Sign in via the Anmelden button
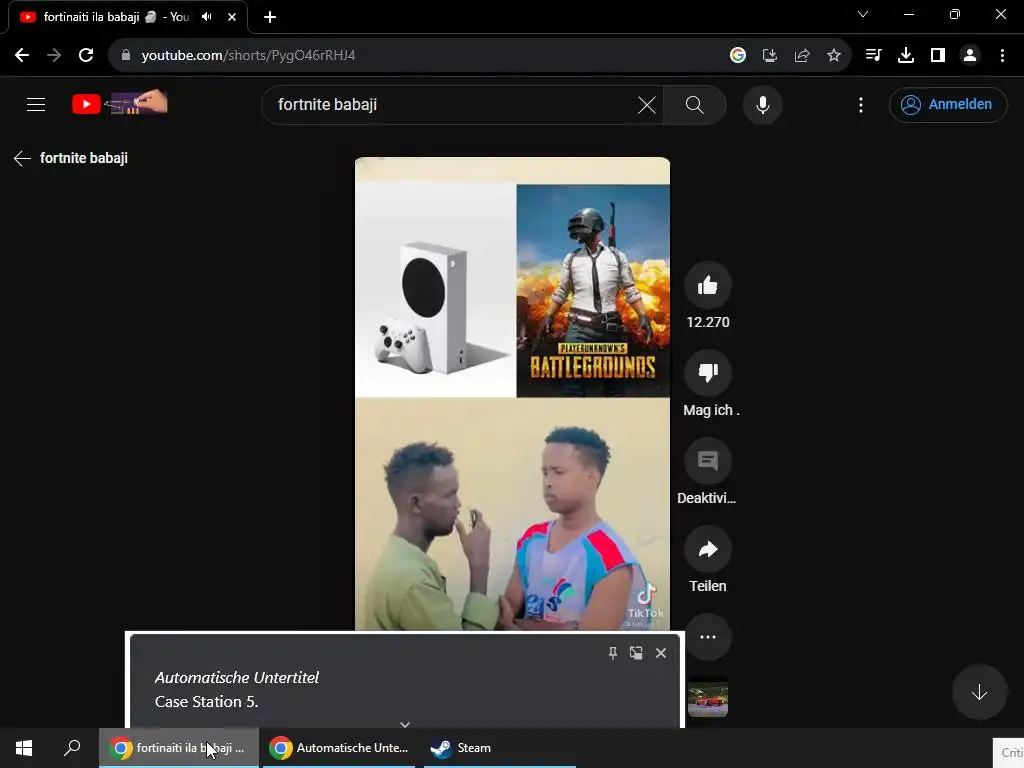The width and height of the screenshot is (1024, 768). pos(948,104)
